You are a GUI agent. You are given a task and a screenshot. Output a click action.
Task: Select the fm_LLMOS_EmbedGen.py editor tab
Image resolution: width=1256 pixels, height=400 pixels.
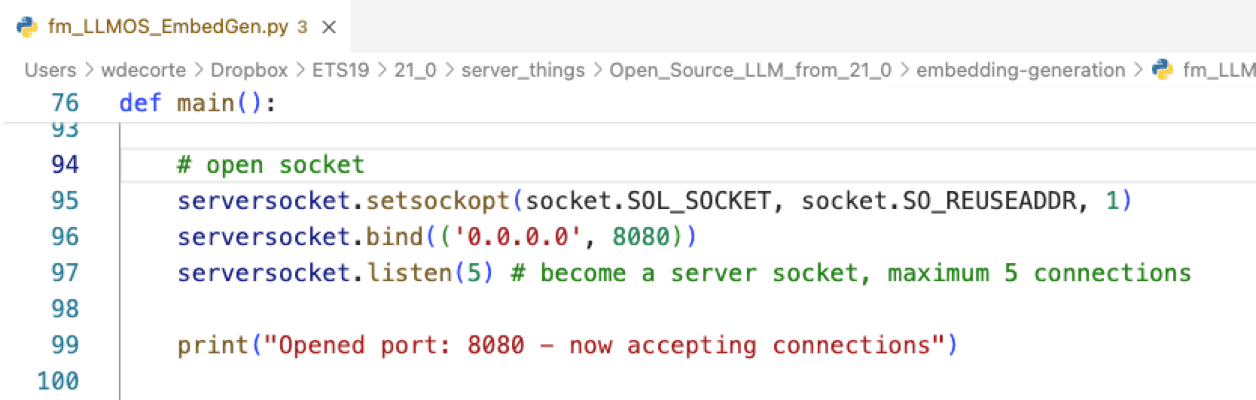coord(177,27)
